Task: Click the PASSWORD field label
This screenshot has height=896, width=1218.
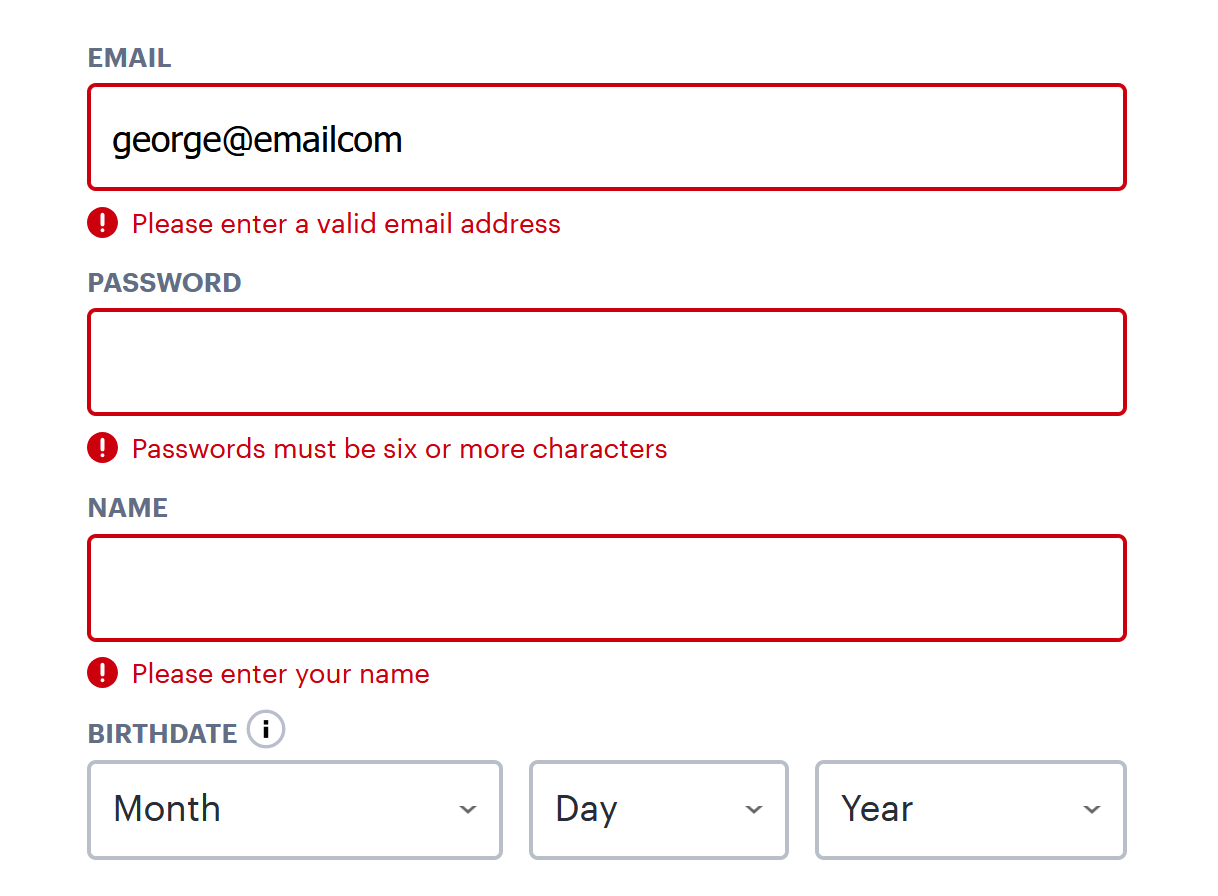Action: (x=164, y=283)
